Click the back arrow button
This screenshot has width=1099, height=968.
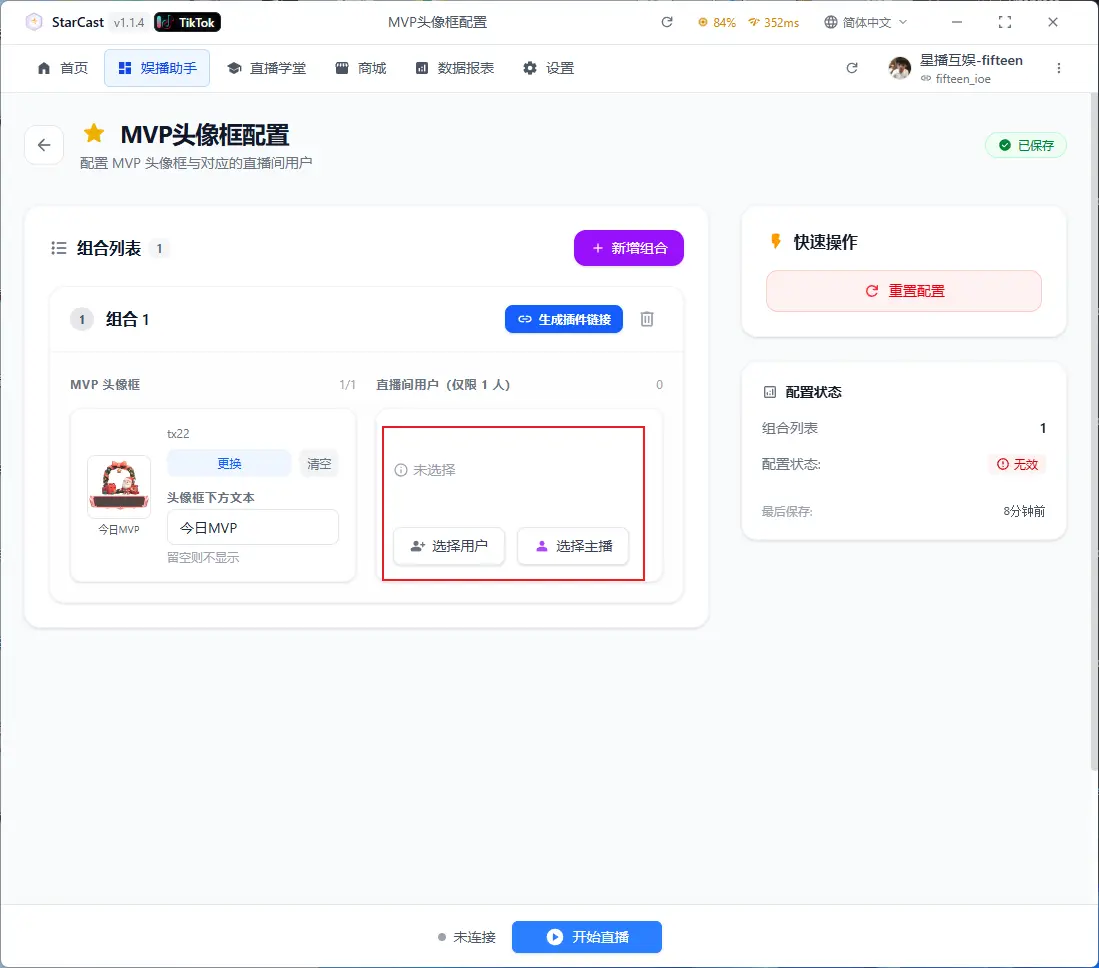click(44, 145)
